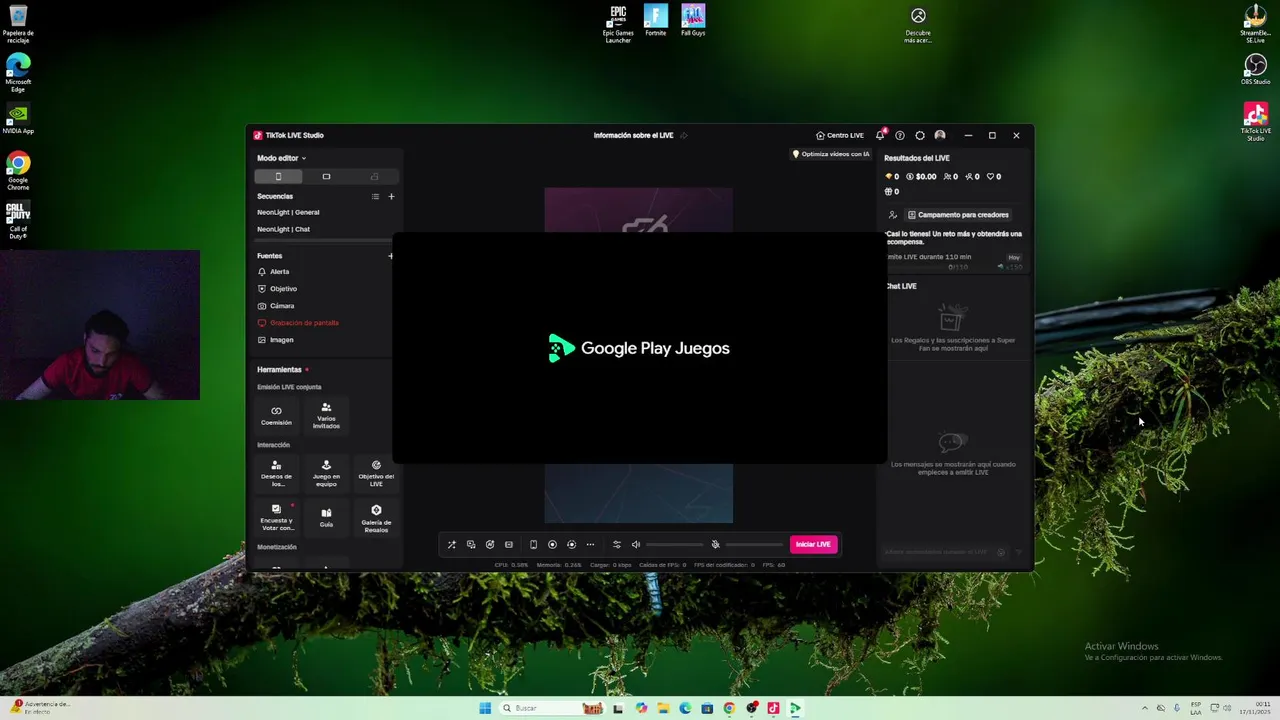Click the second bottom toolbar icon beside the wand

(x=471, y=545)
